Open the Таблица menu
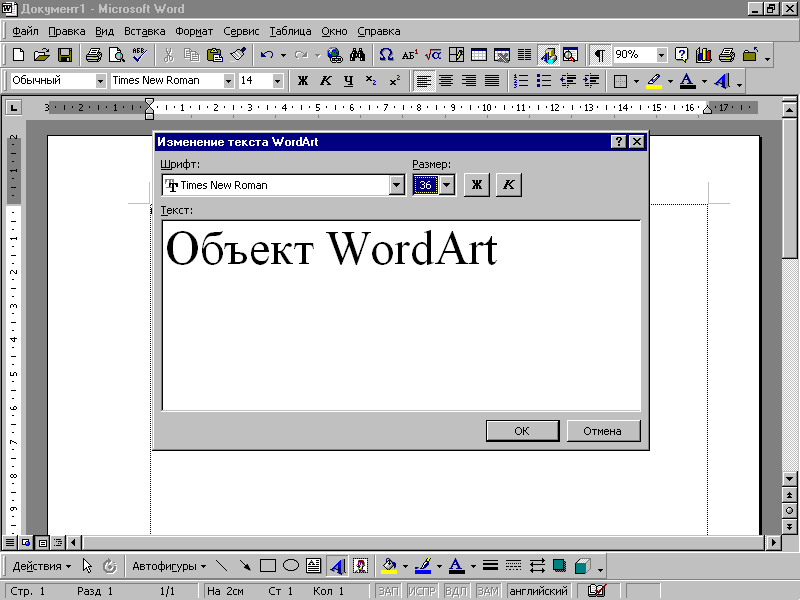Screen dimensions: 800x600 tap(290, 31)
